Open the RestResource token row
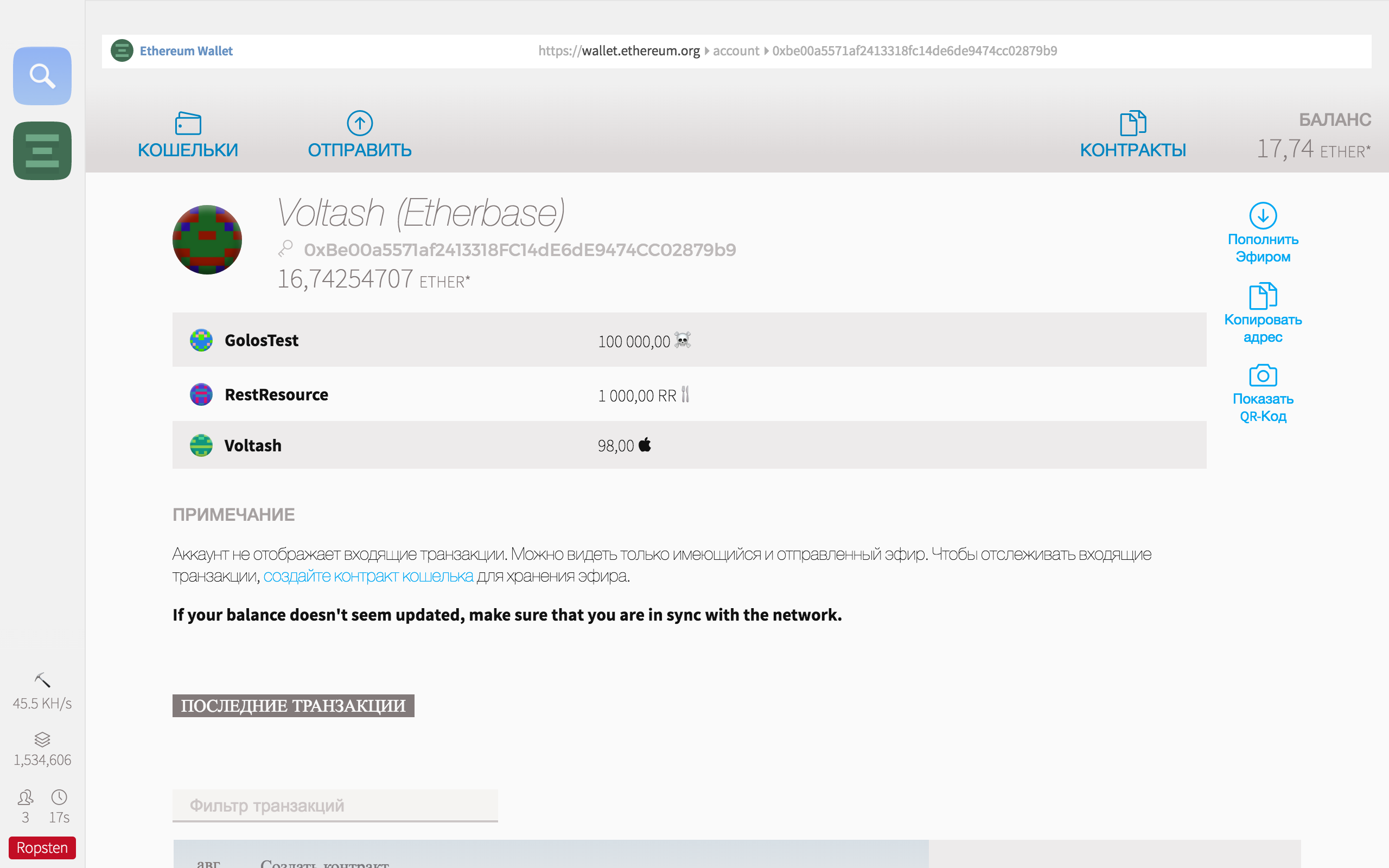The height and width of the screenshot is (868, 1389). click(x=689, y=394)
